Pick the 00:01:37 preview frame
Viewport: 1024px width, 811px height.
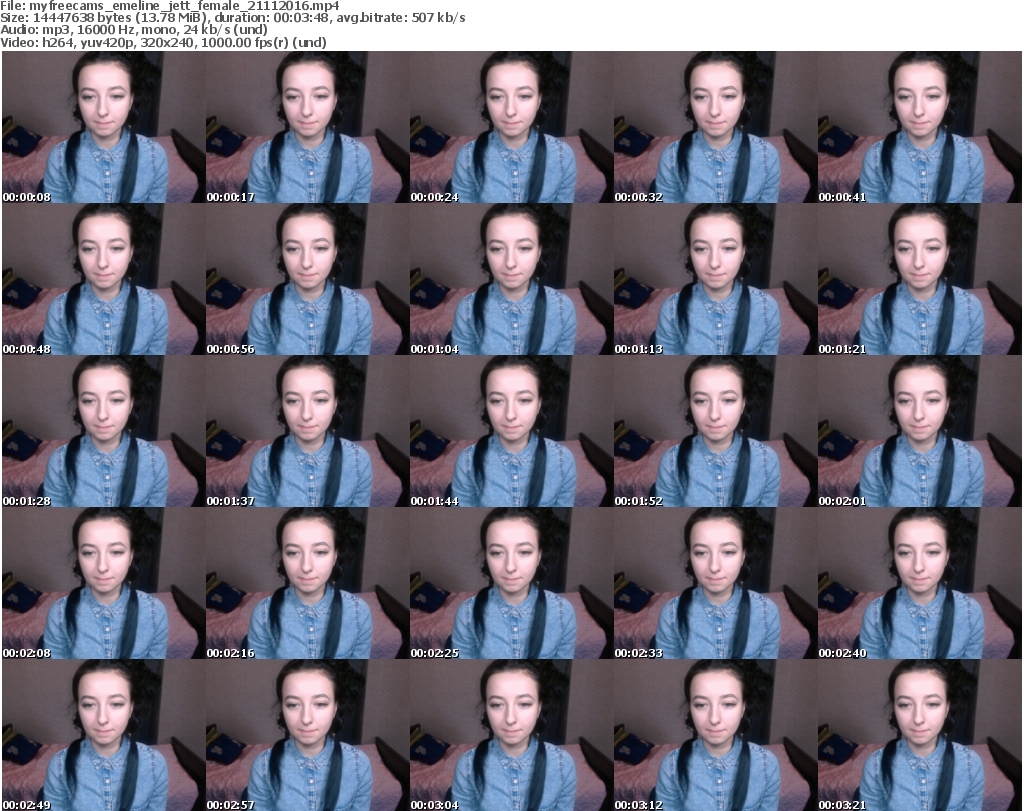coord(308,432)
